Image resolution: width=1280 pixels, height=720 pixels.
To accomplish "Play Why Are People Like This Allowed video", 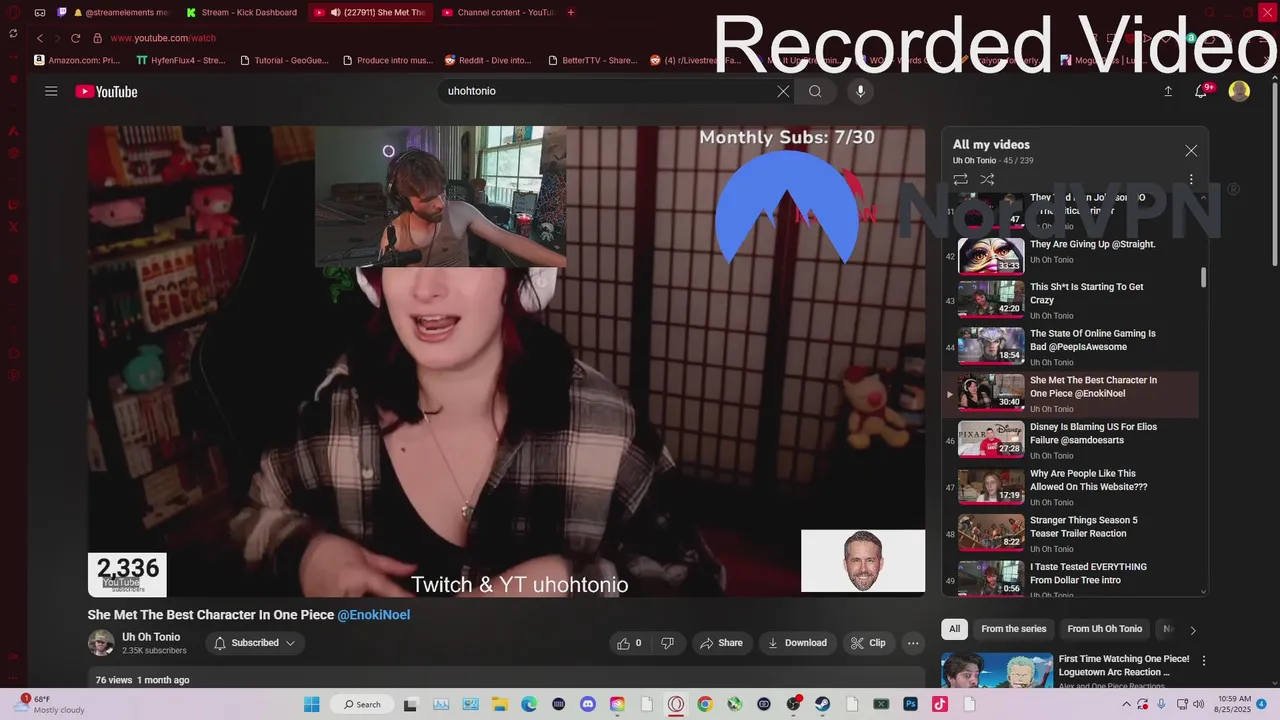I will click(x=1070, y=487).
